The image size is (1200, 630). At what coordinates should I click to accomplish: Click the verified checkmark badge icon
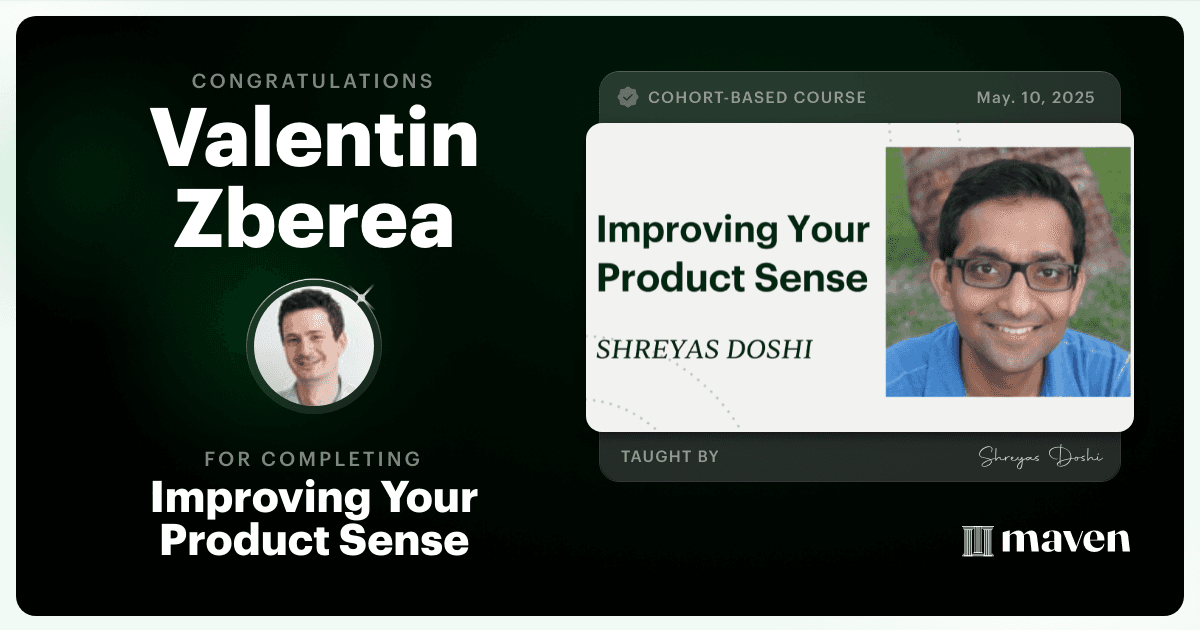pyautogui.click(x=628, y=98)
